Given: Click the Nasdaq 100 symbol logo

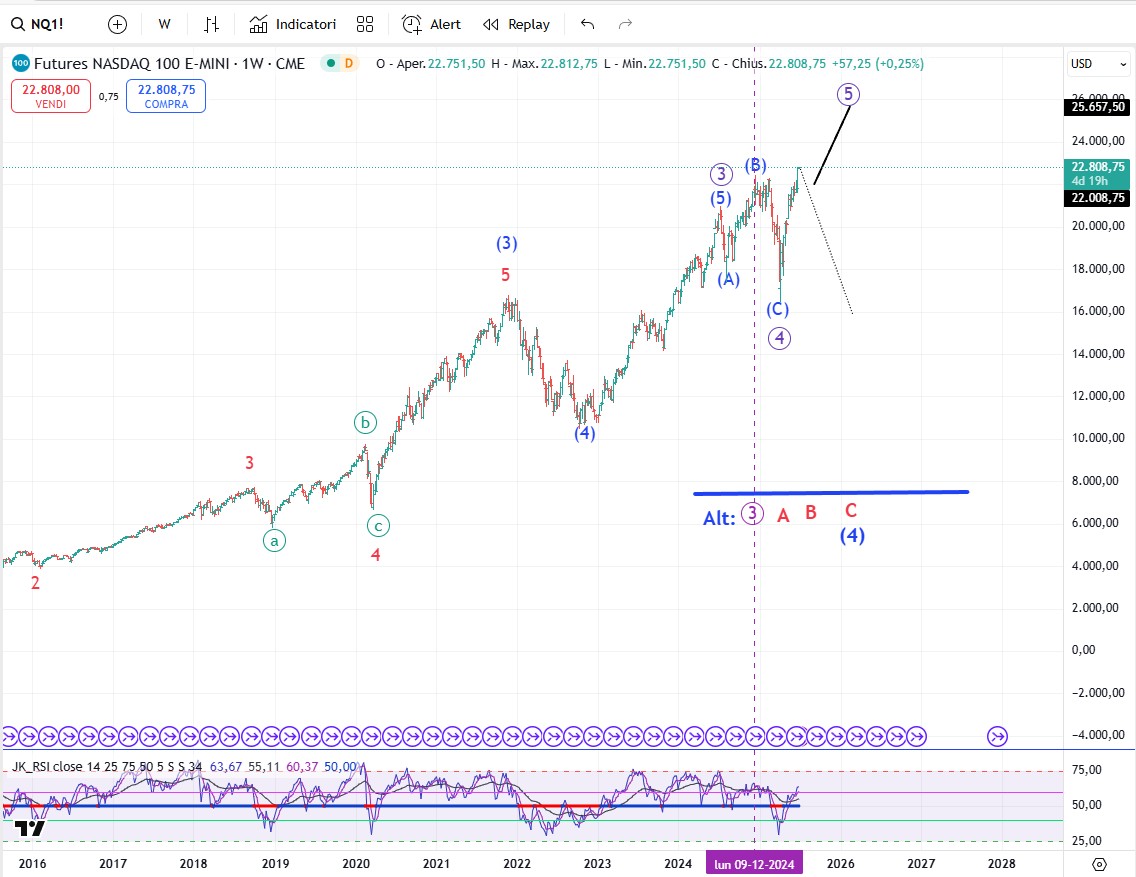Looking at the screenshot, I should pos(20,64).
